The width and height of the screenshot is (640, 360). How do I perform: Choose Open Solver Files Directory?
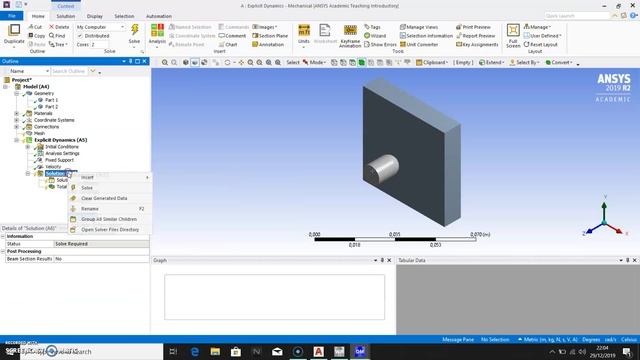pos(109,230)
